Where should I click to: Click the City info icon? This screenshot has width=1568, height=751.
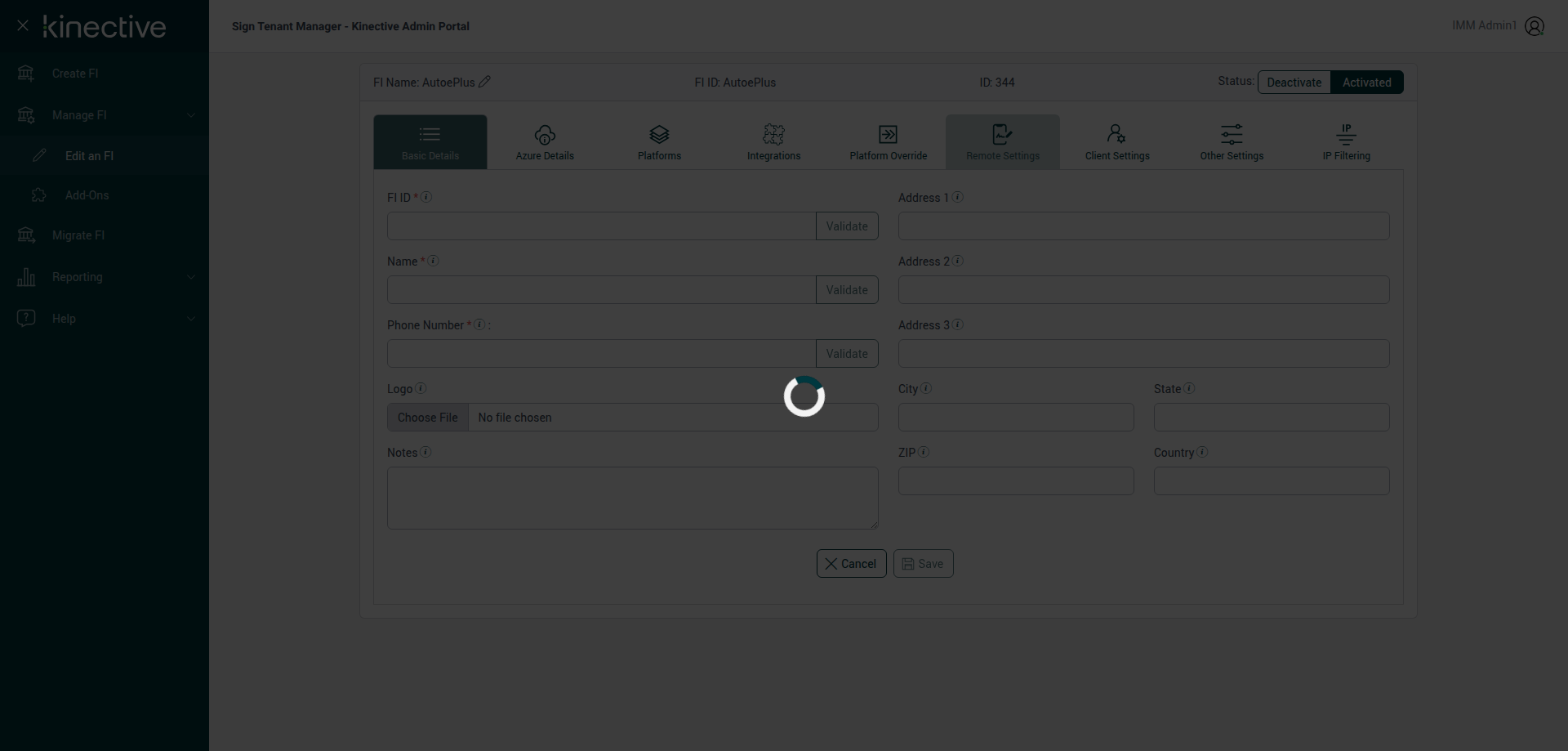click(x=926, y=388)
